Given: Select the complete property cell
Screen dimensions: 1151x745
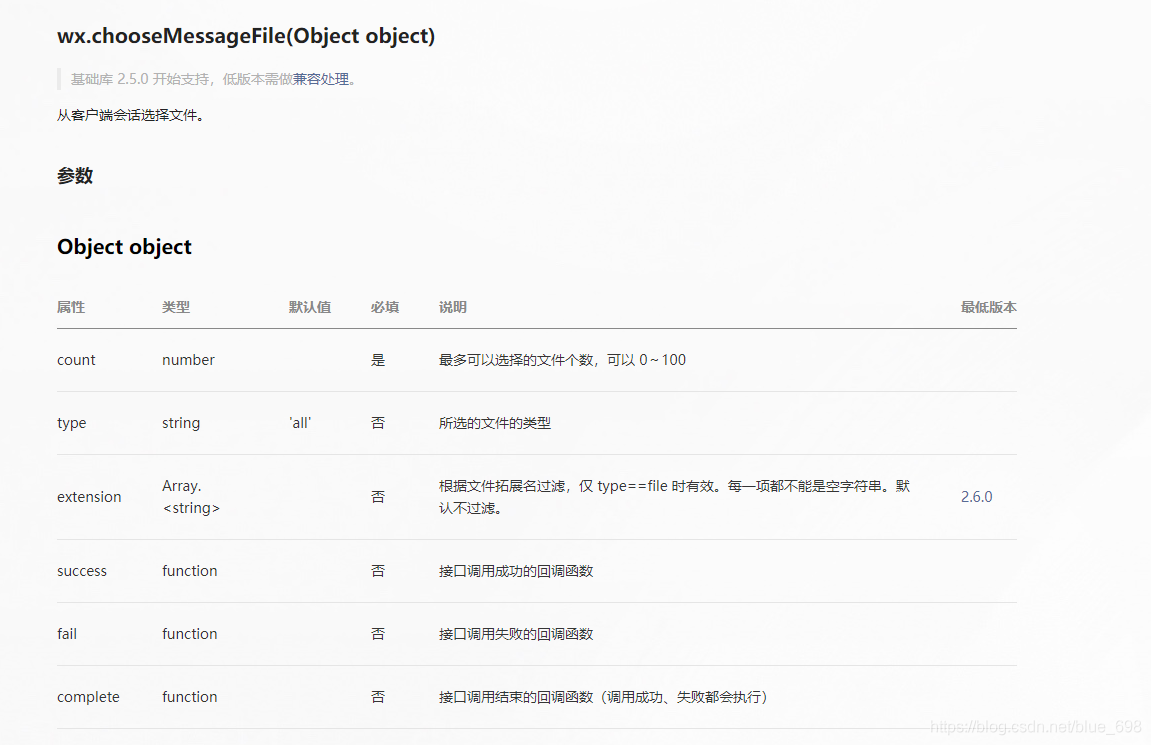Looking at the screenshot, I should [x=88, y=697].
